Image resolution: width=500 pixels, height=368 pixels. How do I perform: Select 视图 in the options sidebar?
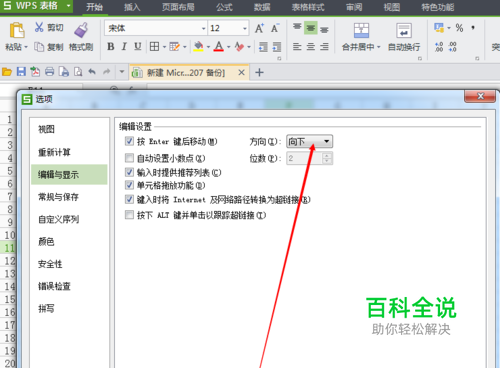[46, 129]
